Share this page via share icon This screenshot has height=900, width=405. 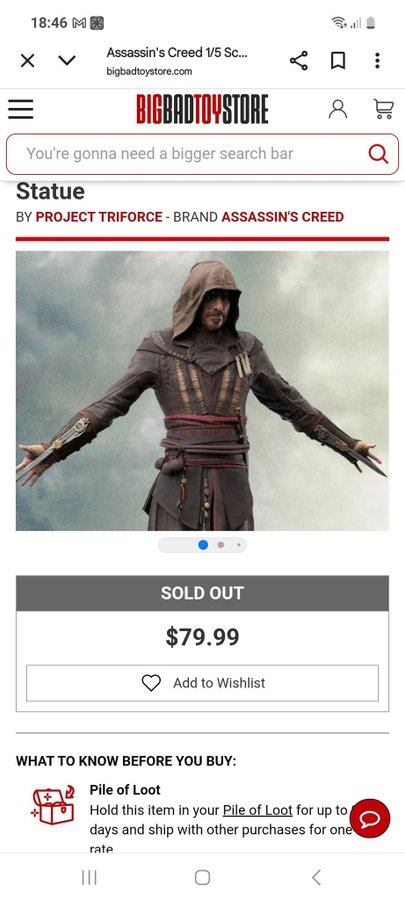(298, 60)
